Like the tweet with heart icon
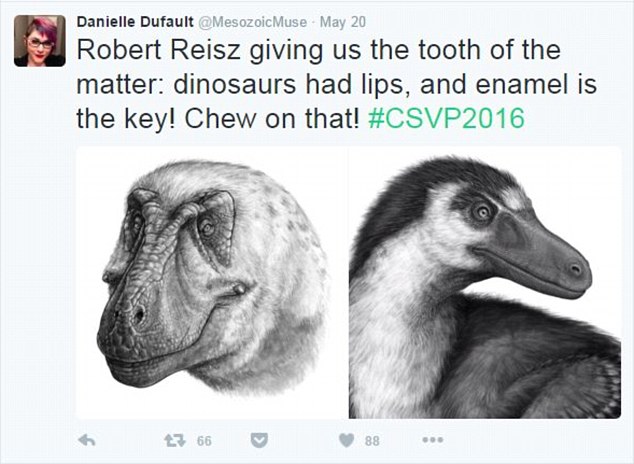The width and height of the screenshot is (634, 464). coord(346,440)
